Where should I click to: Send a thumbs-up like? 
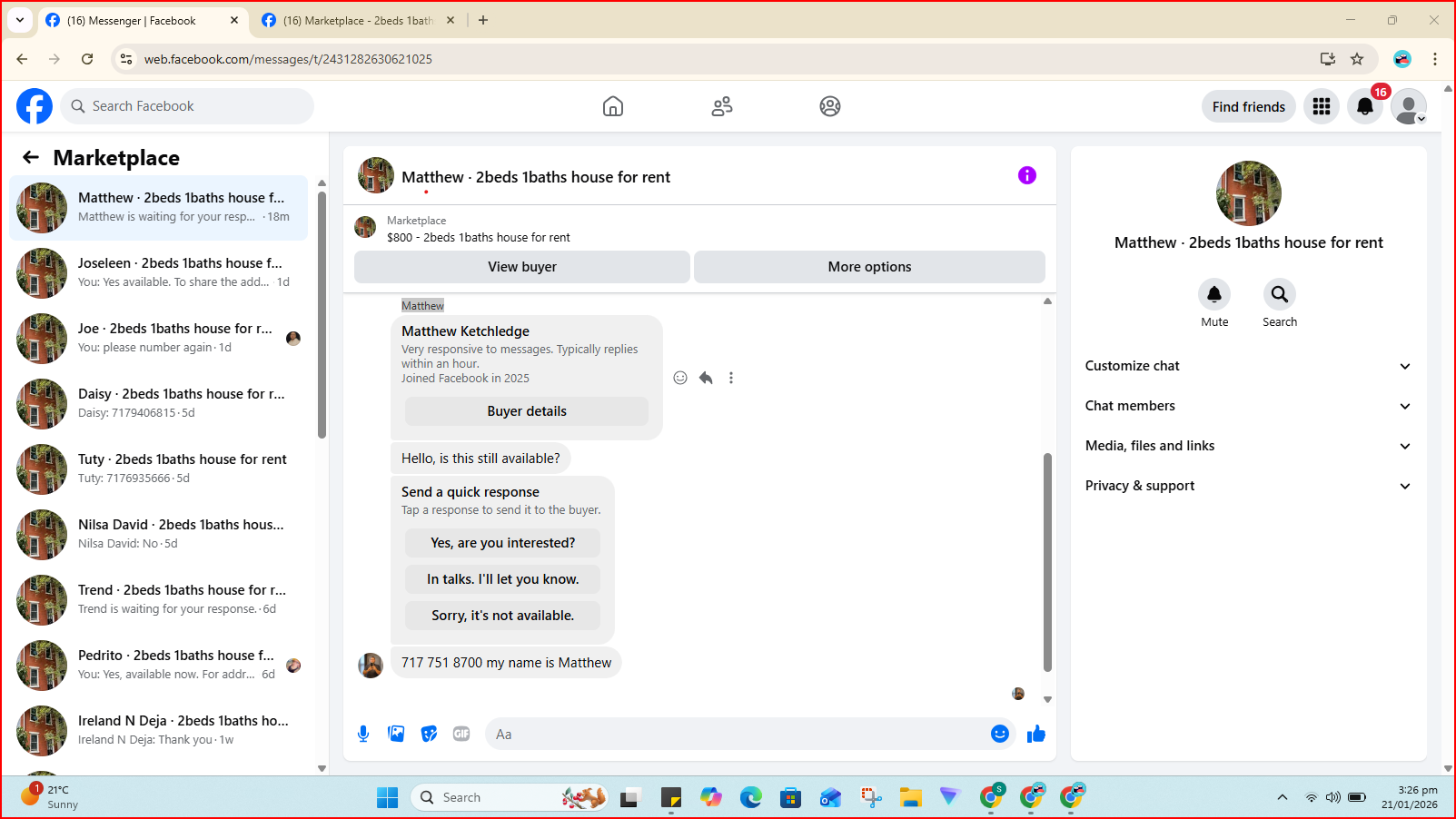click(x=1036, y=734)
